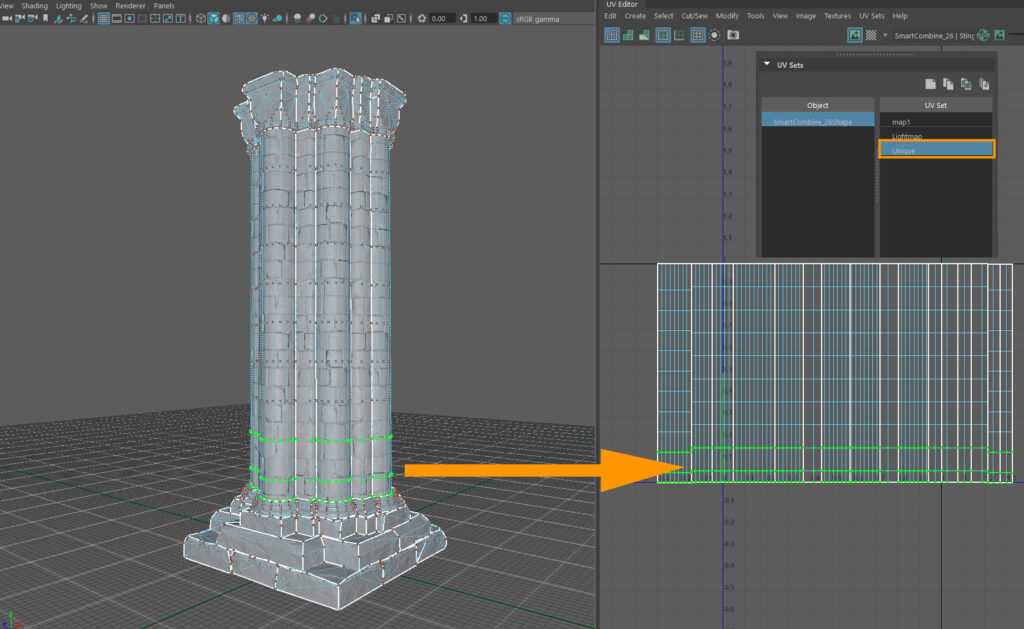
Task: Open the Renderer menu in viewport
Action: pos(133,5)
